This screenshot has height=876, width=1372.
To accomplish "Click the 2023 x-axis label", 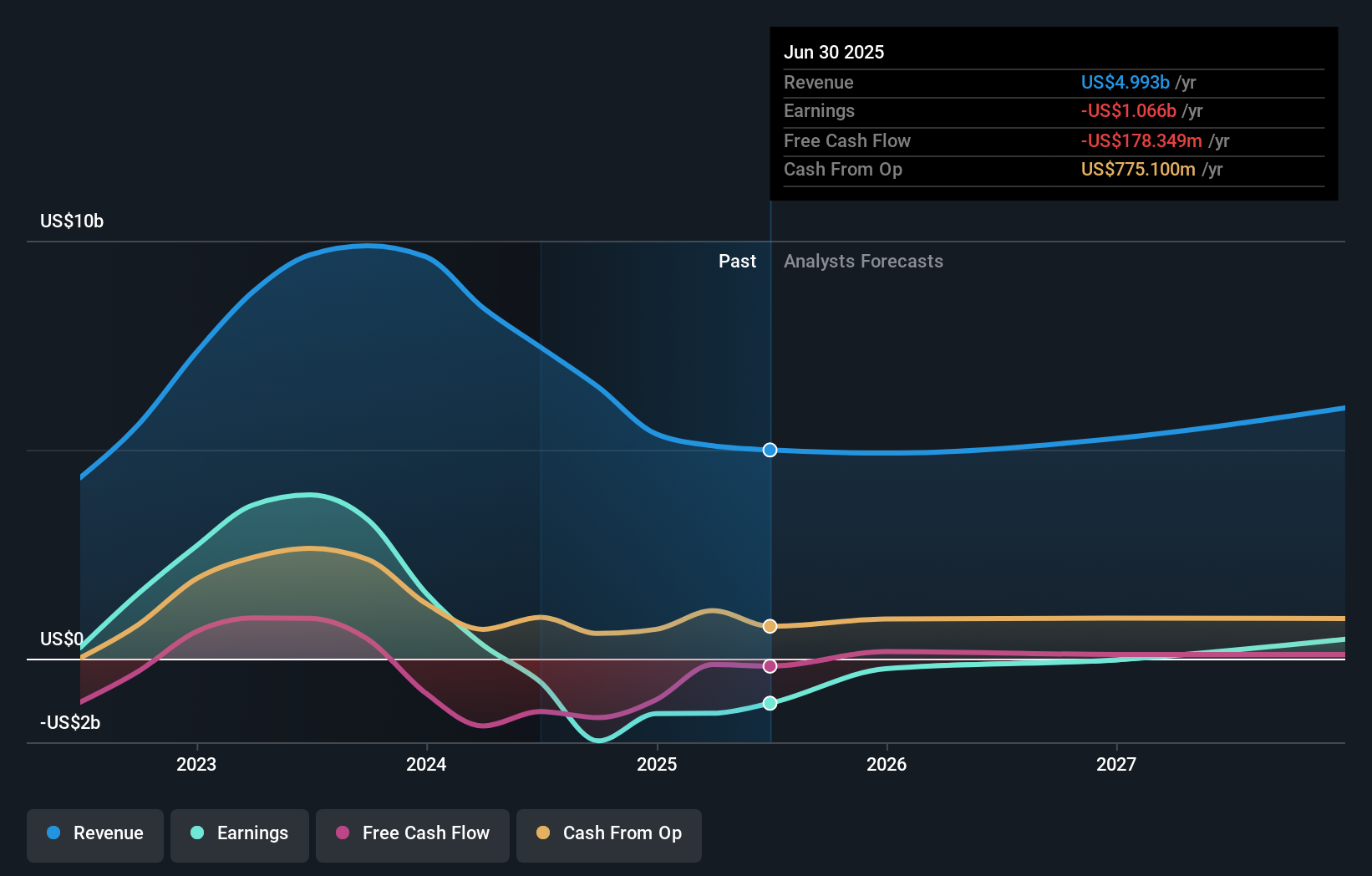I will point(196,765).
